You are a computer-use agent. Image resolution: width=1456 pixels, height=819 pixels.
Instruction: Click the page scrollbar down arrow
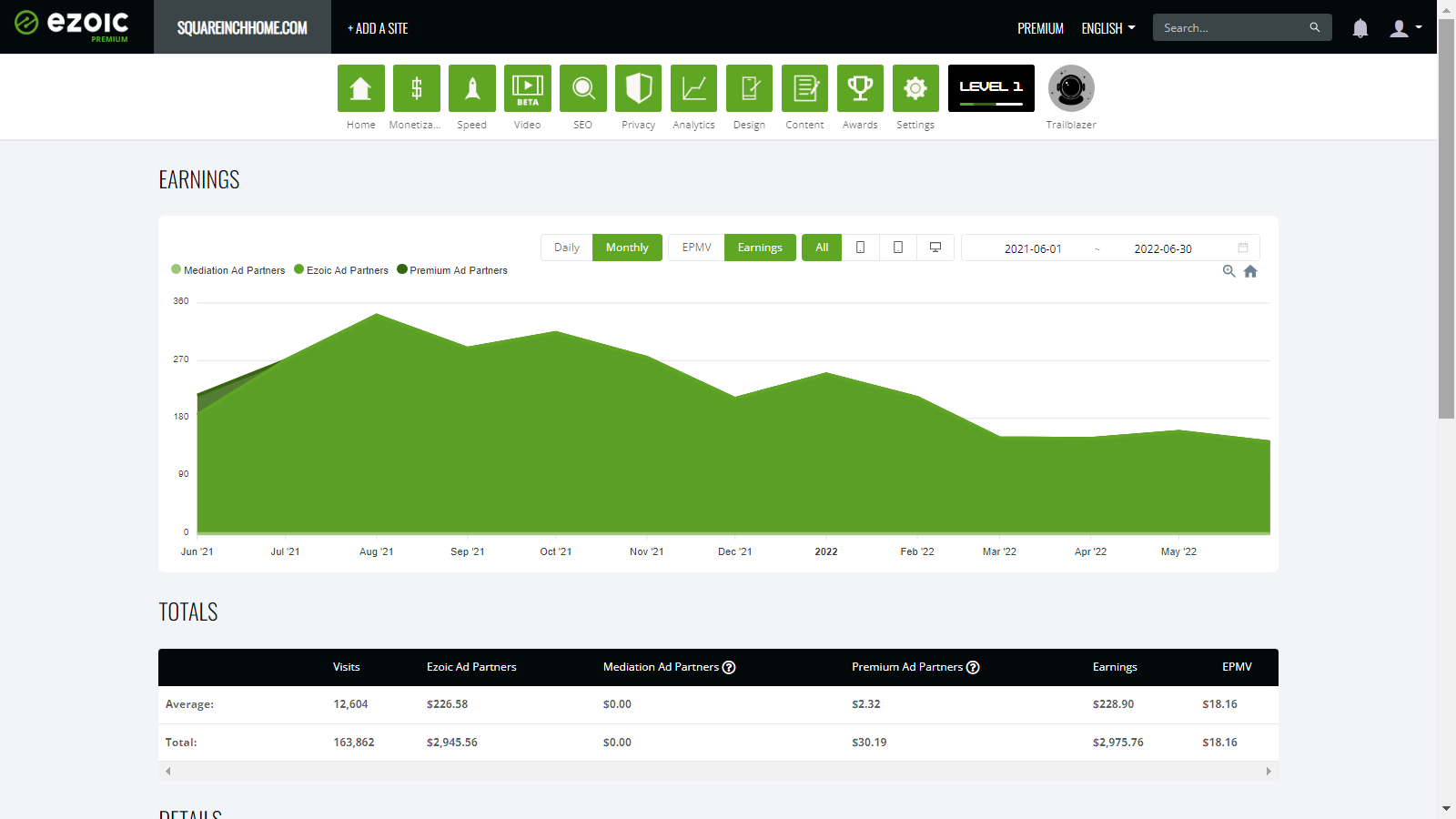pos(1447,809)
